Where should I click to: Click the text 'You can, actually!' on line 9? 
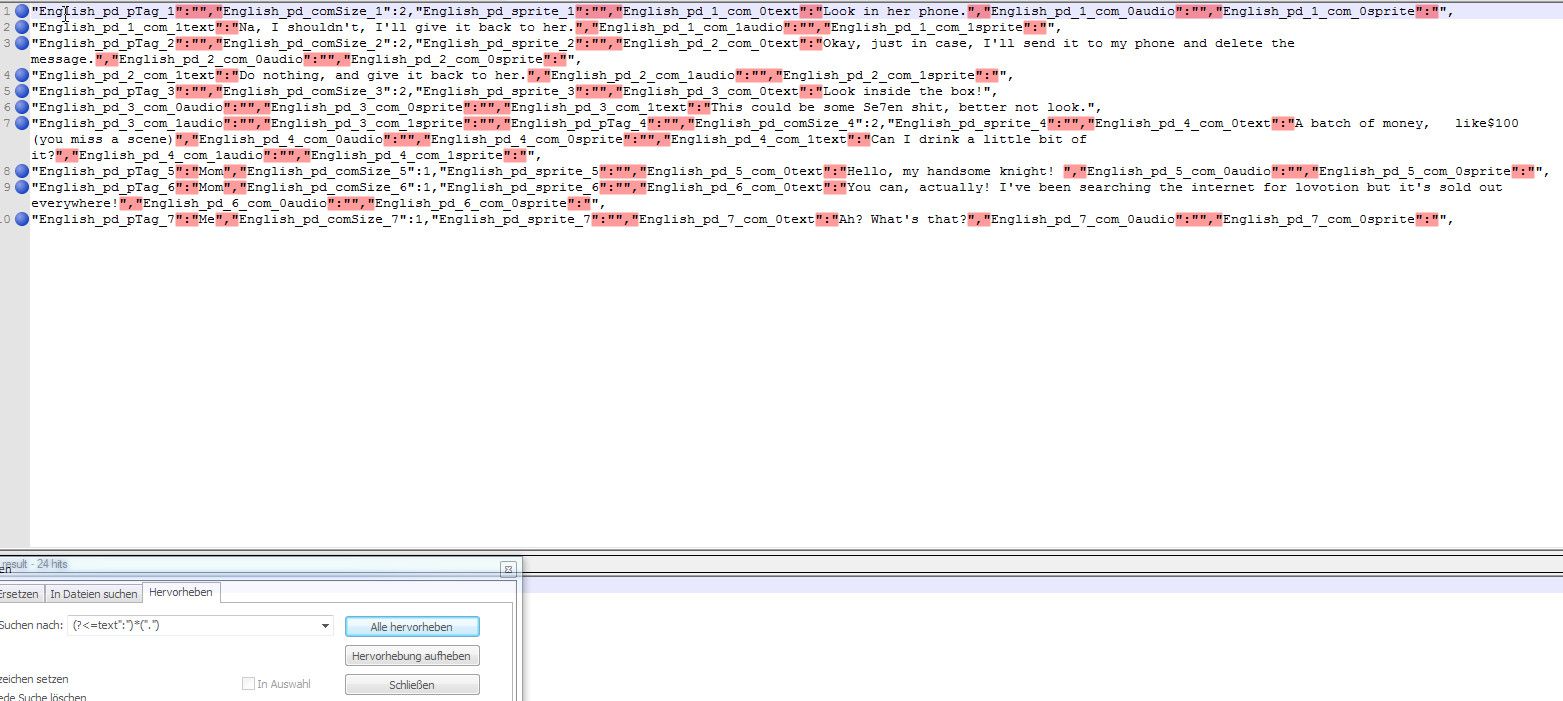[918, 188]
